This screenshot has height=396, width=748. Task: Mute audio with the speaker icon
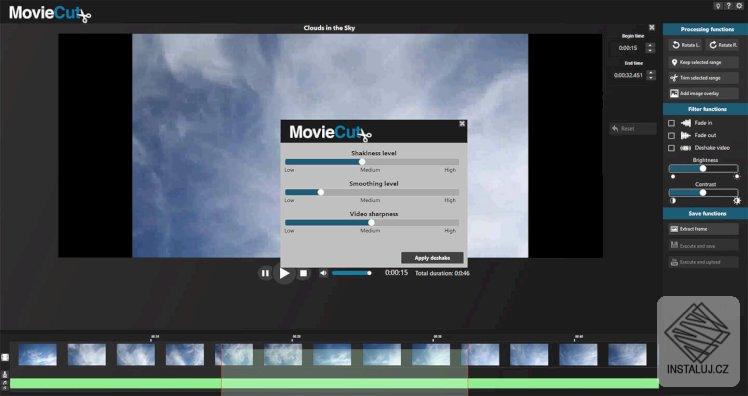(323, 273)
